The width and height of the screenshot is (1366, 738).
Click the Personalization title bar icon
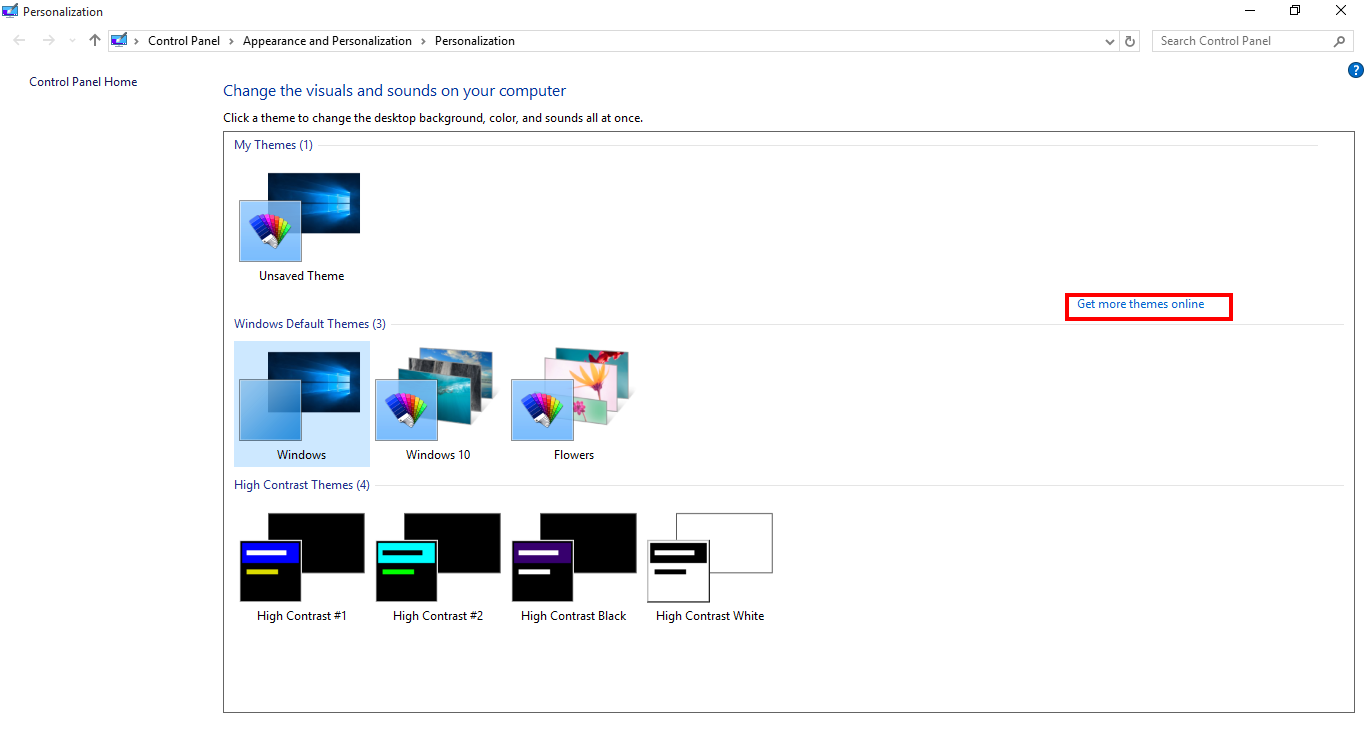(x=10, y=11)
